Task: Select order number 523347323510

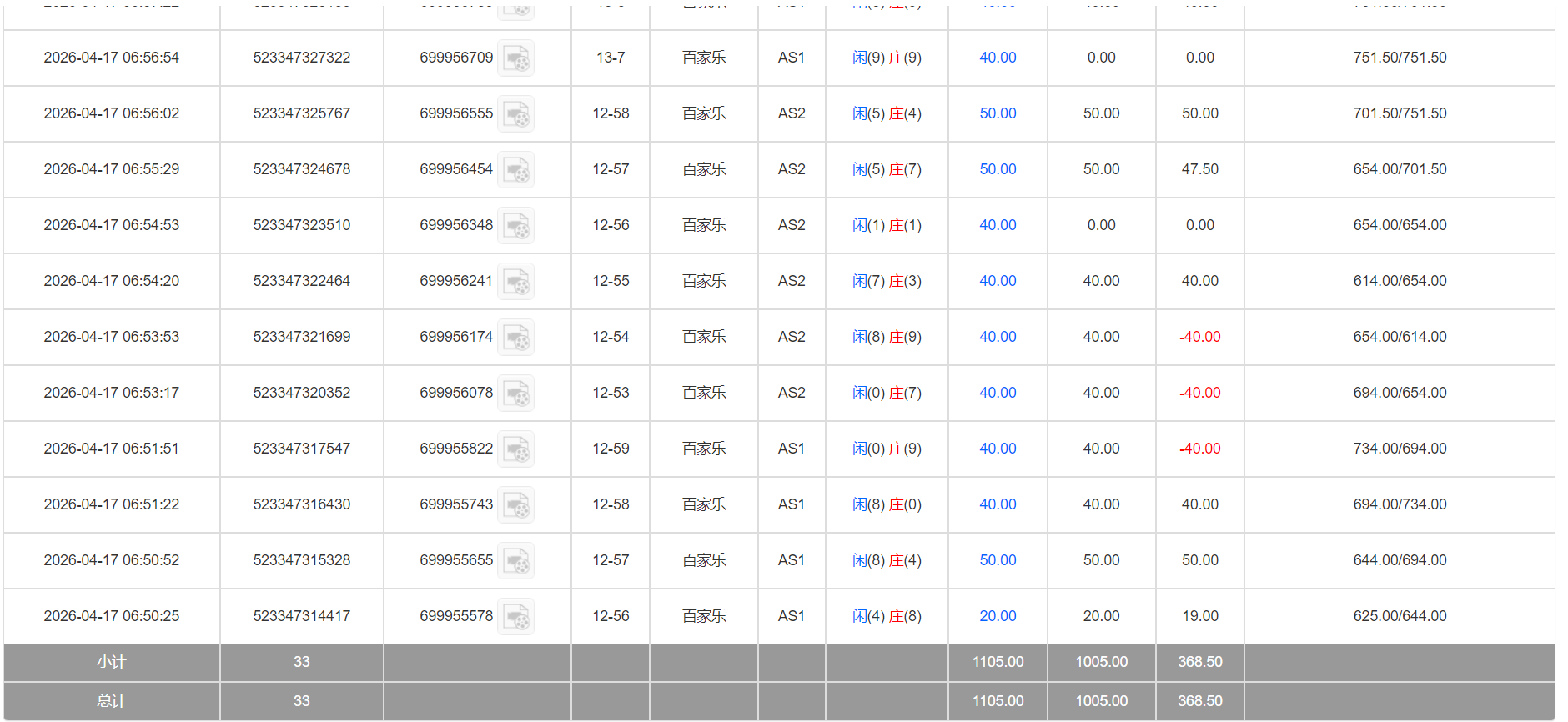Action: 302,225
